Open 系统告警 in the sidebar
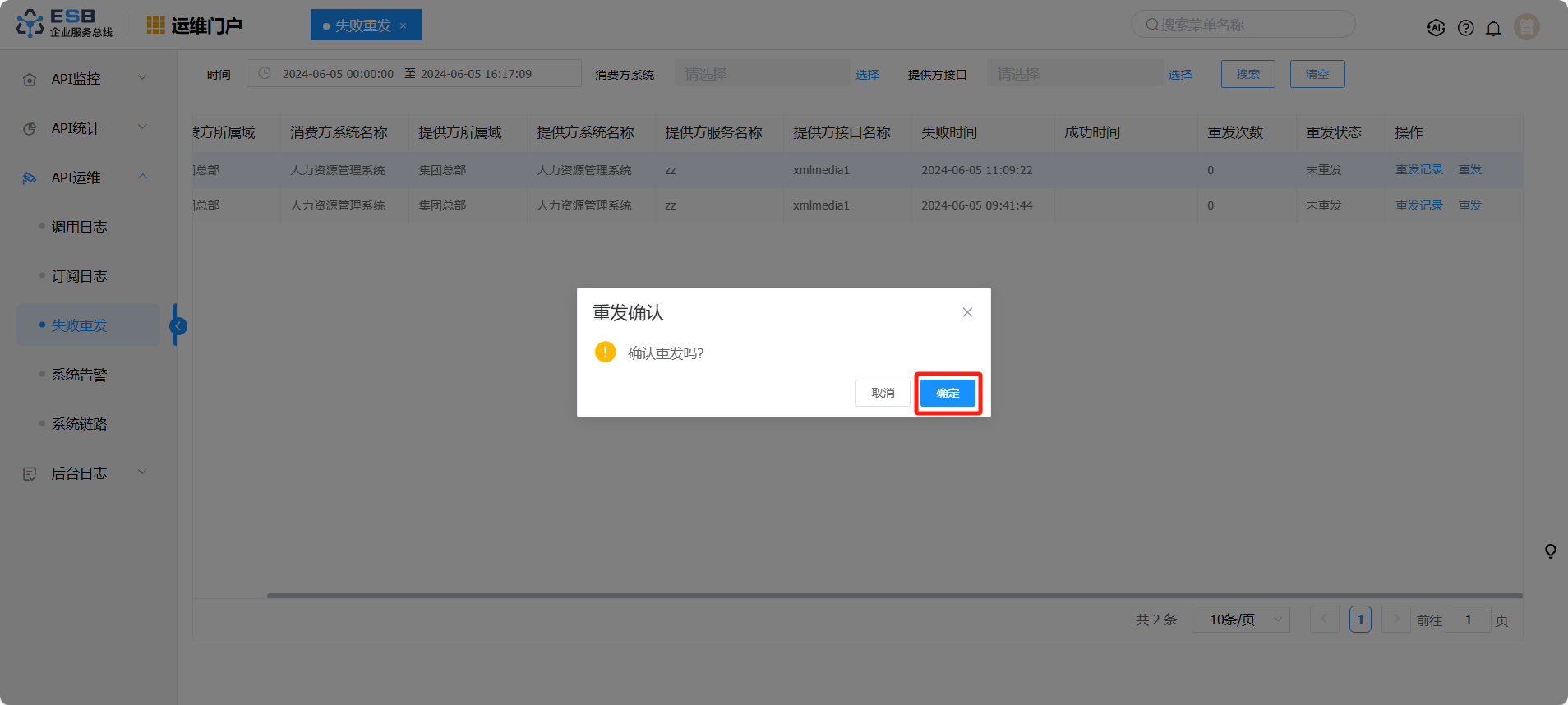Viewport: 1568px width, 705px height. [80, 375]
